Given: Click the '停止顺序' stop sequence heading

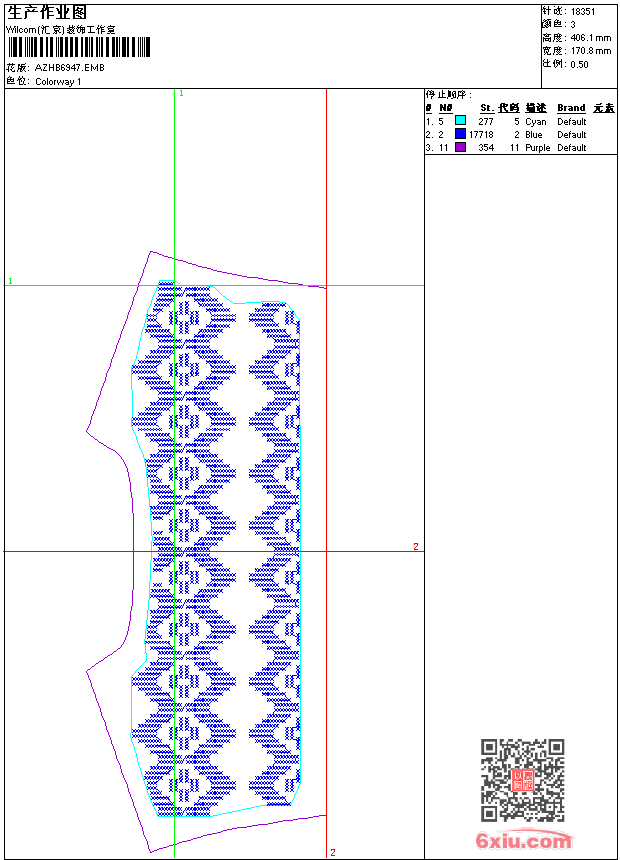Looking at the screenshot, I should 448,94.
